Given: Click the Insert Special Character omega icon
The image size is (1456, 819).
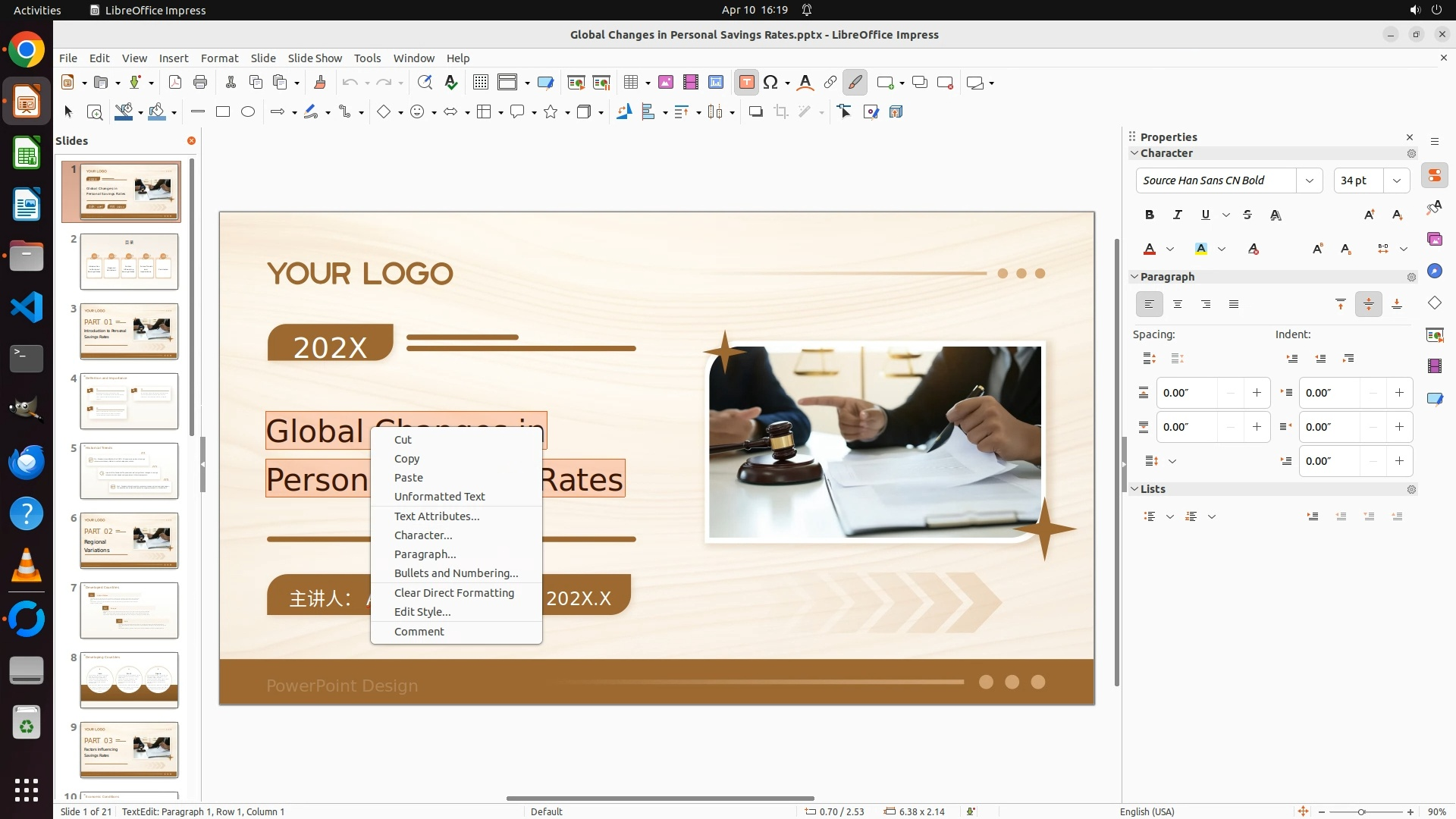Looking at the screenshot, I should [770, 83].
